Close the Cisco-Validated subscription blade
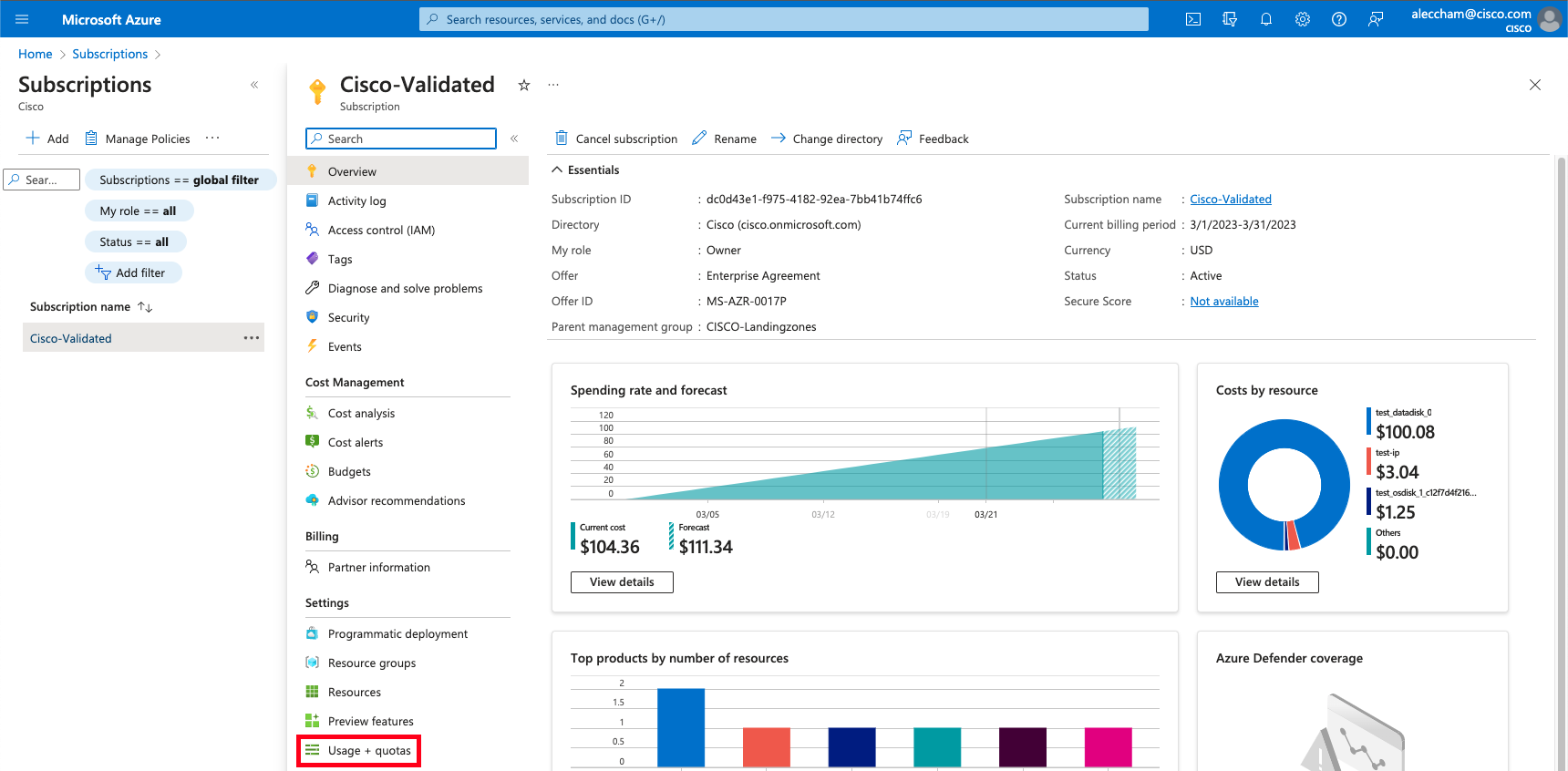This screenshot has height=771, width=1568. point(1535,85)
